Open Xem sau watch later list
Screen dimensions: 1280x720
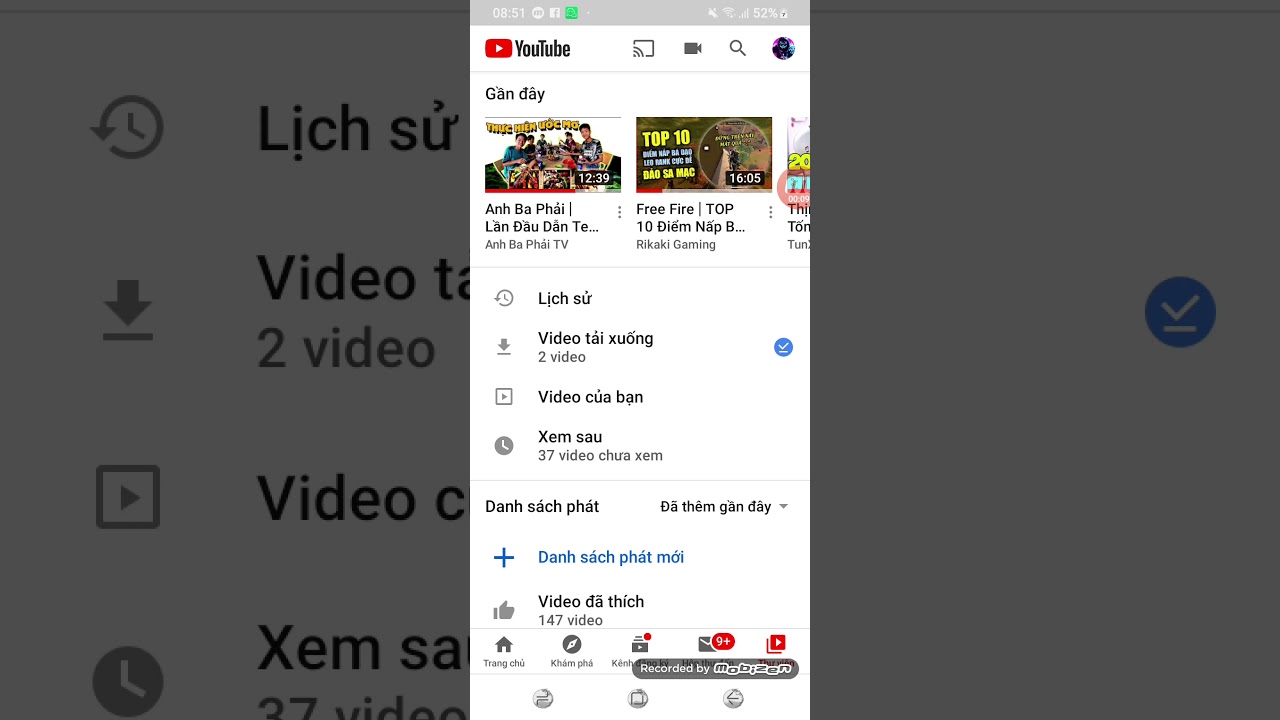point(640,445)
